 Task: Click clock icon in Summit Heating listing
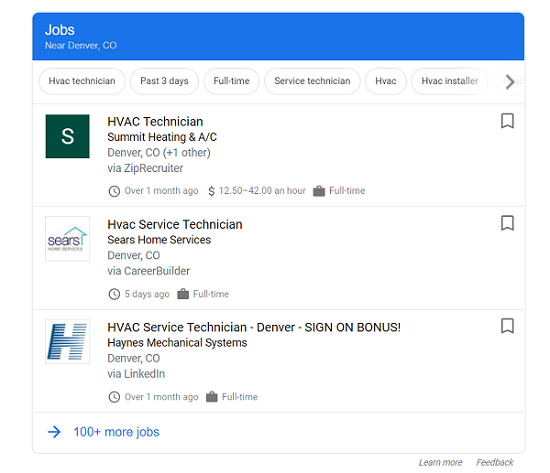(x=114, y=191)
